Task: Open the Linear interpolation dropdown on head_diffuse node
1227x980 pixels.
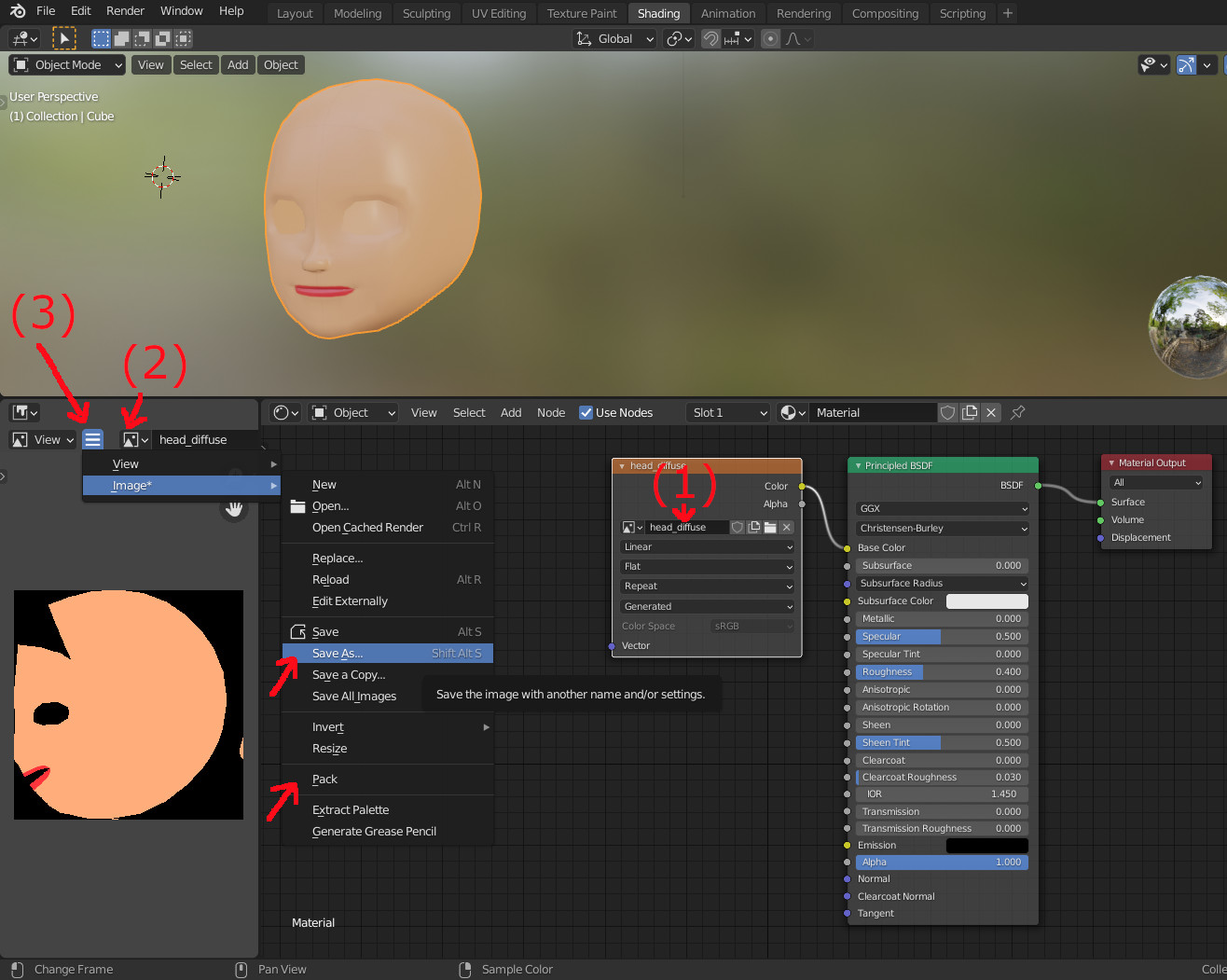Action: [706, 546]
